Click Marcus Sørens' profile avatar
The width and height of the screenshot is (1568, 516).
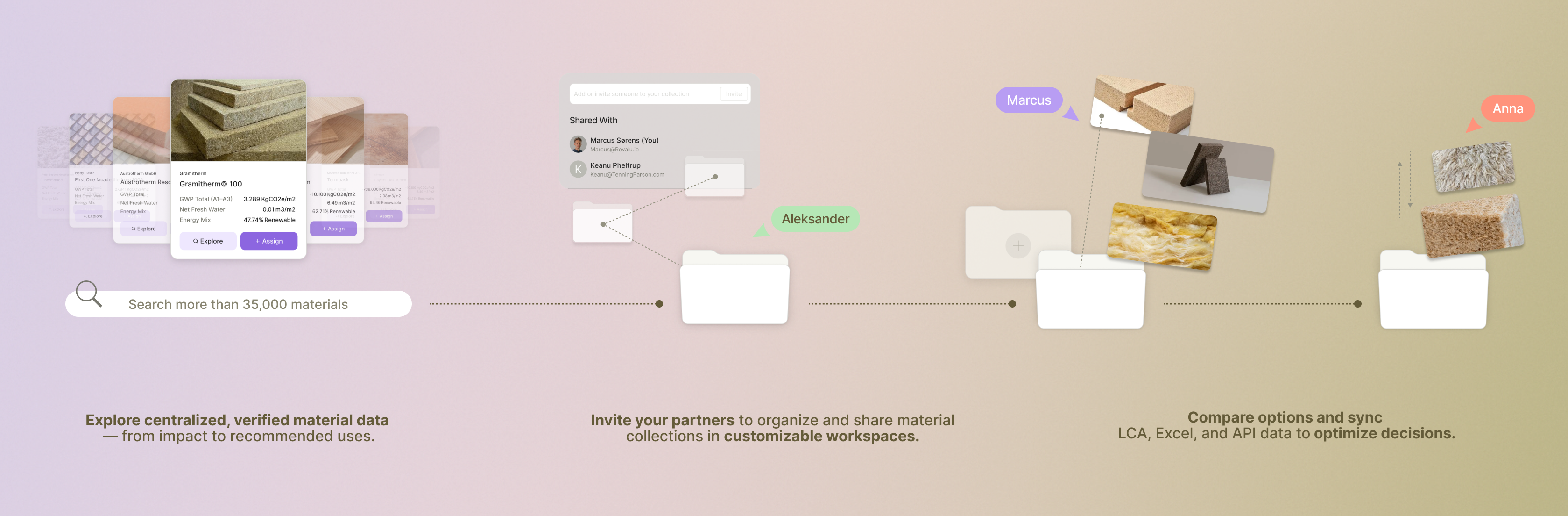(x=578, y=144)
